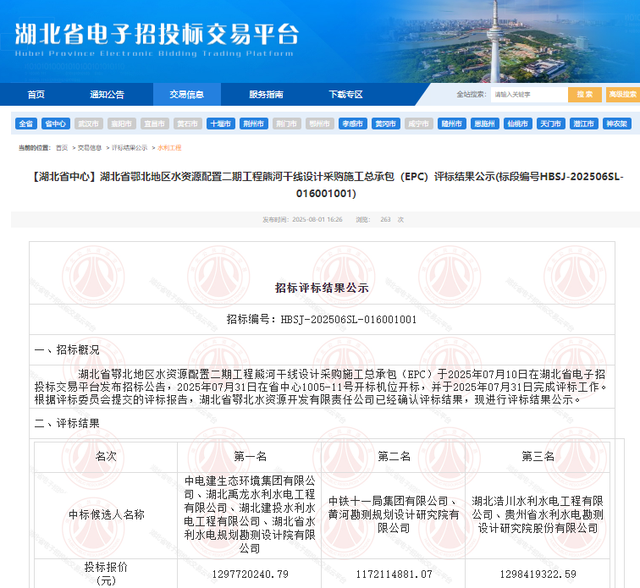Click the 招标评标结果公示 heading

322,288
